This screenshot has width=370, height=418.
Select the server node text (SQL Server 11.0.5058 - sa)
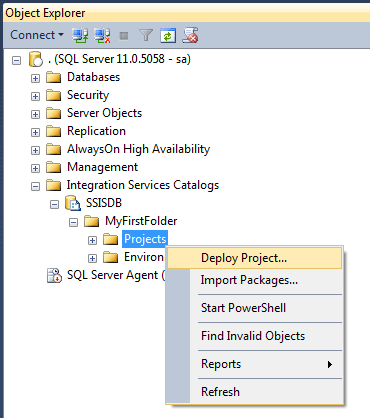tap(119, 59)
